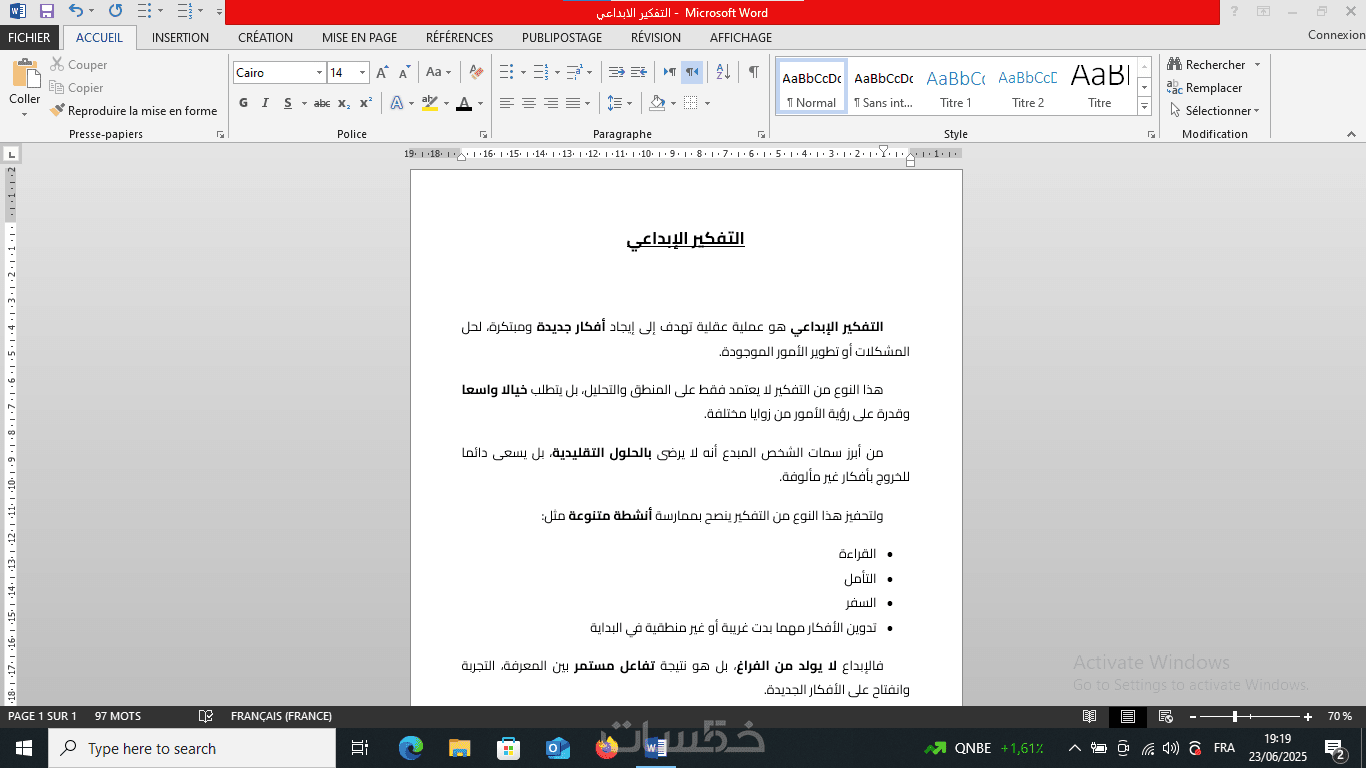Image resolution: width=1366 pixels, height=768 pixels.
Task: Click the 97 MOTS word count
Action: coord(118,716)
